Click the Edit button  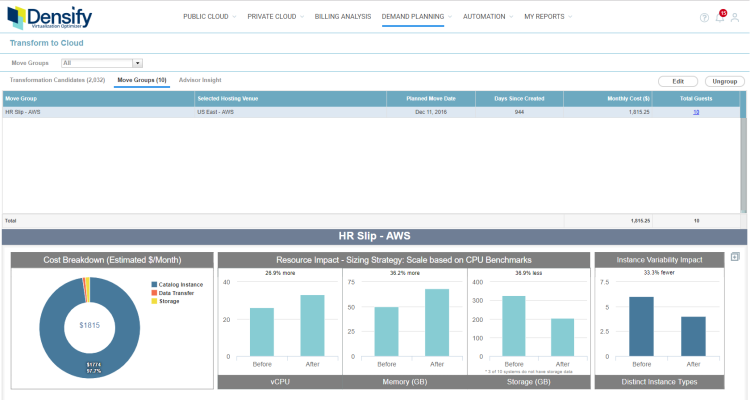click(678, 81)
